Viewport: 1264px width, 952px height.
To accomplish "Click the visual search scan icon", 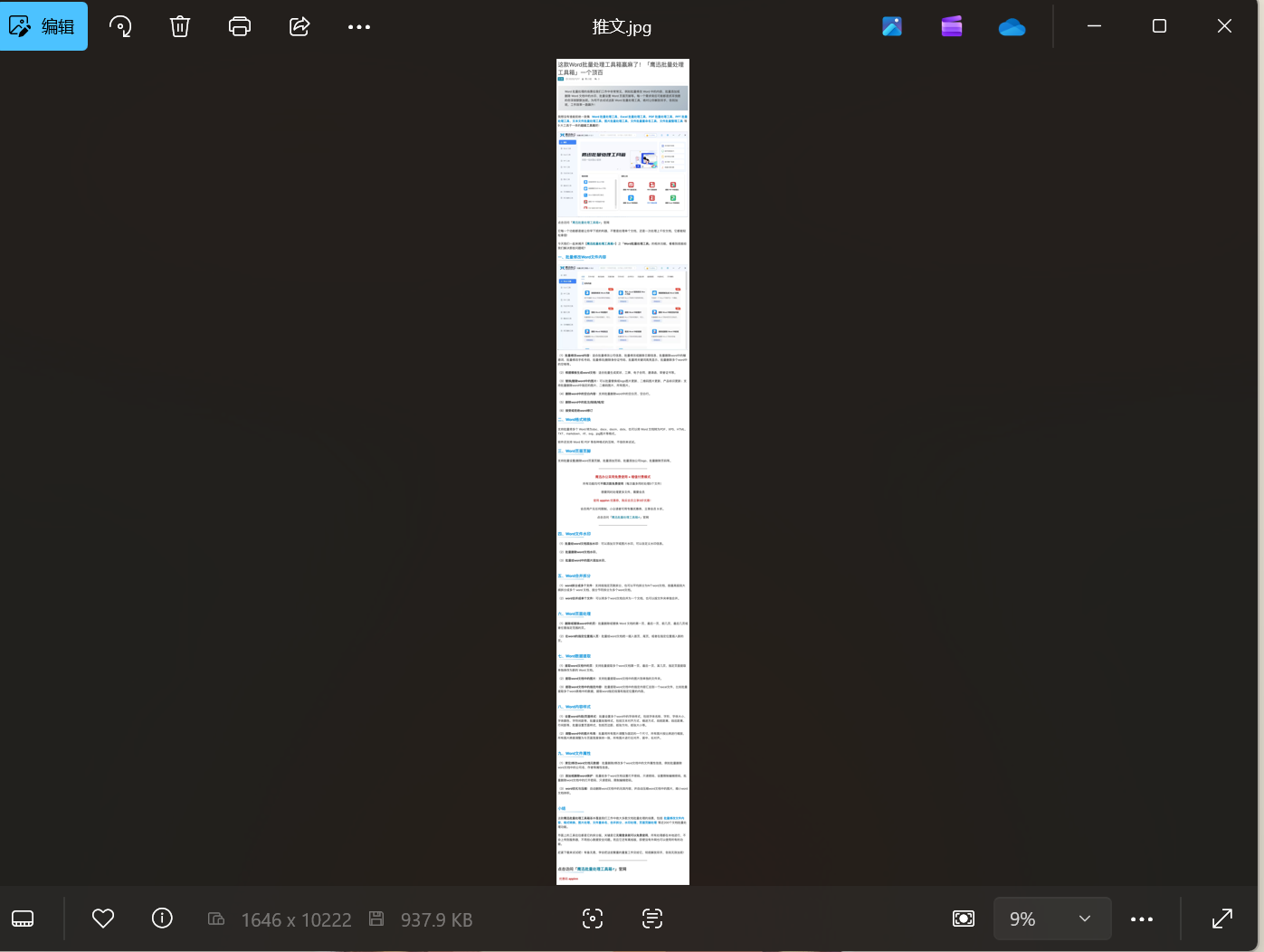I will 593,919.
